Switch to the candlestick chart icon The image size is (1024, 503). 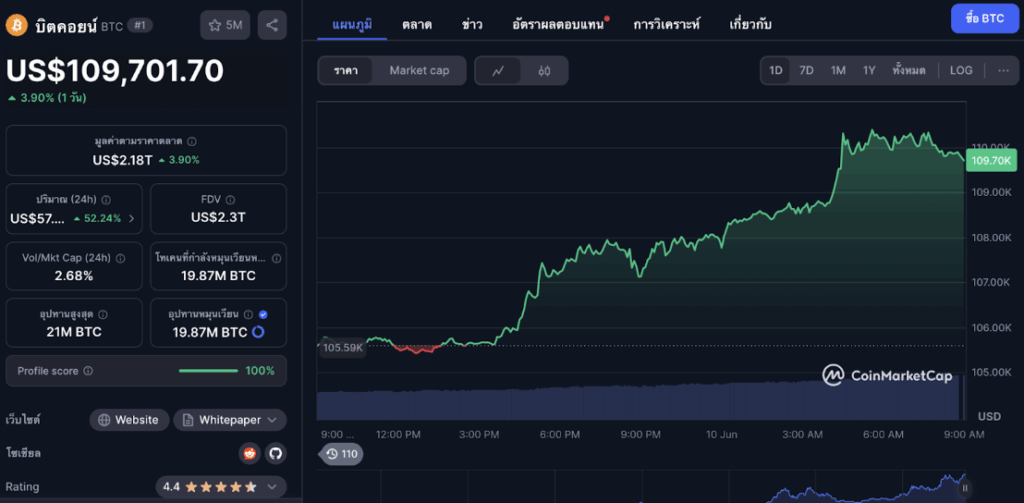click(544, 71)
